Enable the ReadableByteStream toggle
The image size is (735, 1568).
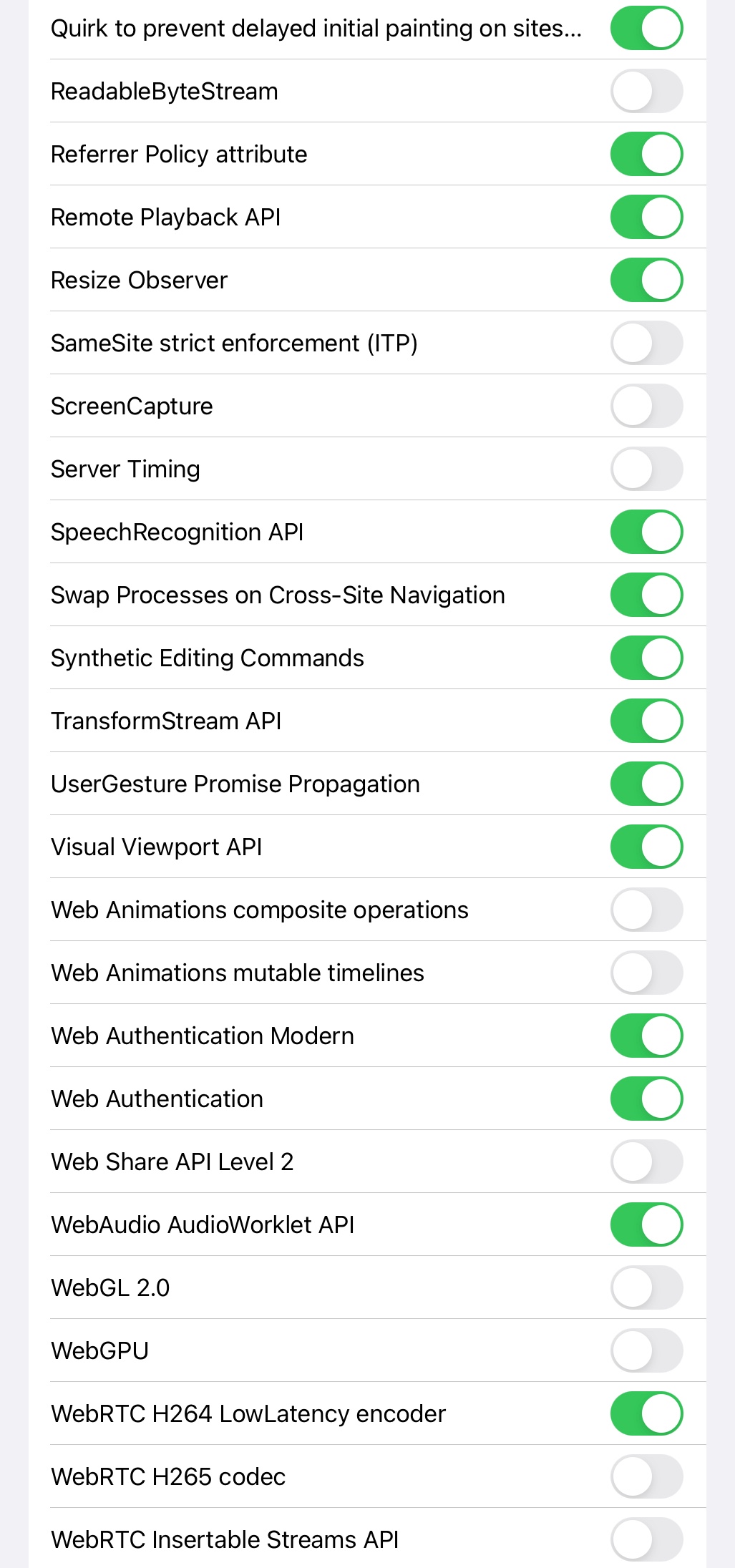pos(646,91)
